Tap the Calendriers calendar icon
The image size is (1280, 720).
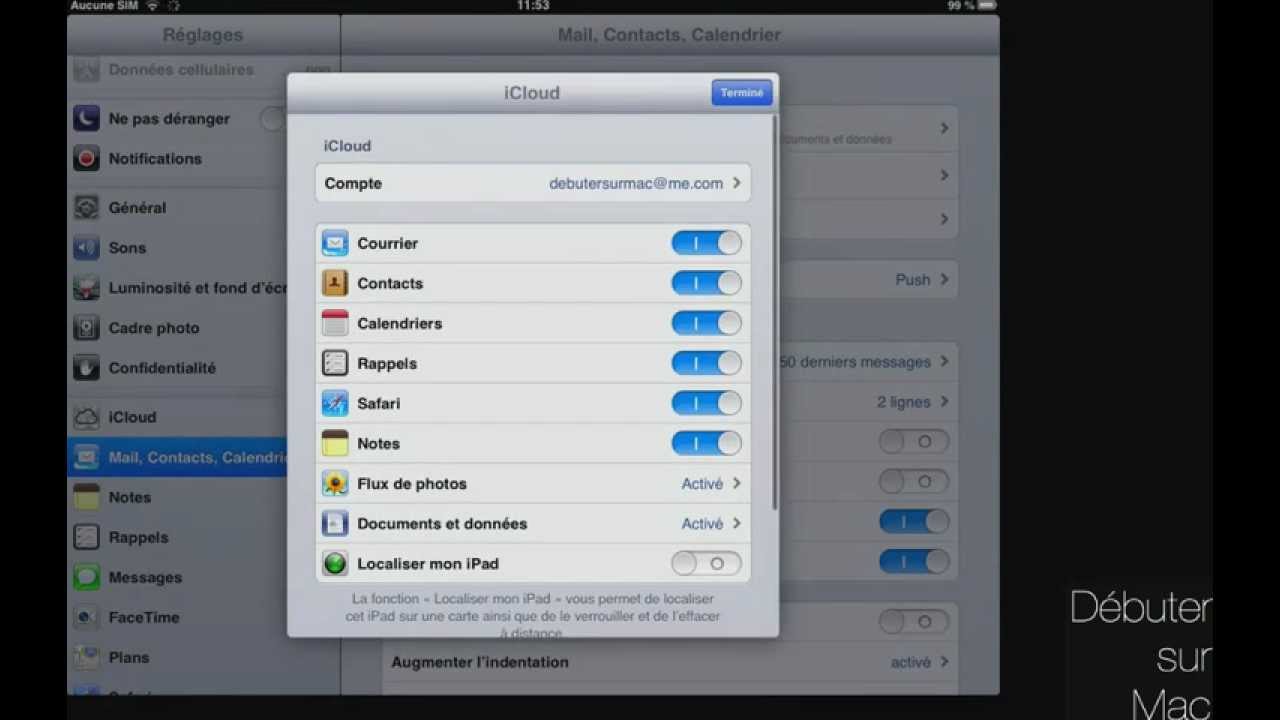point(335,323)
